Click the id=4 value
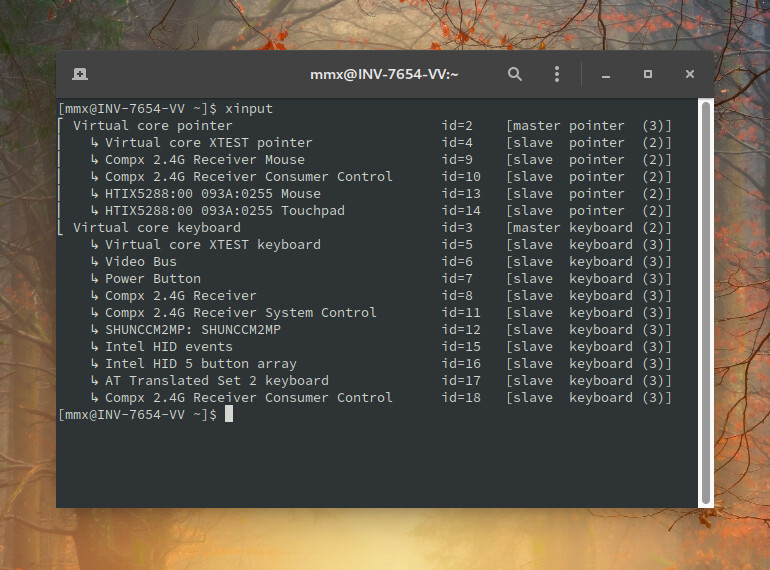770x570 pixels. tap(457, 143)
